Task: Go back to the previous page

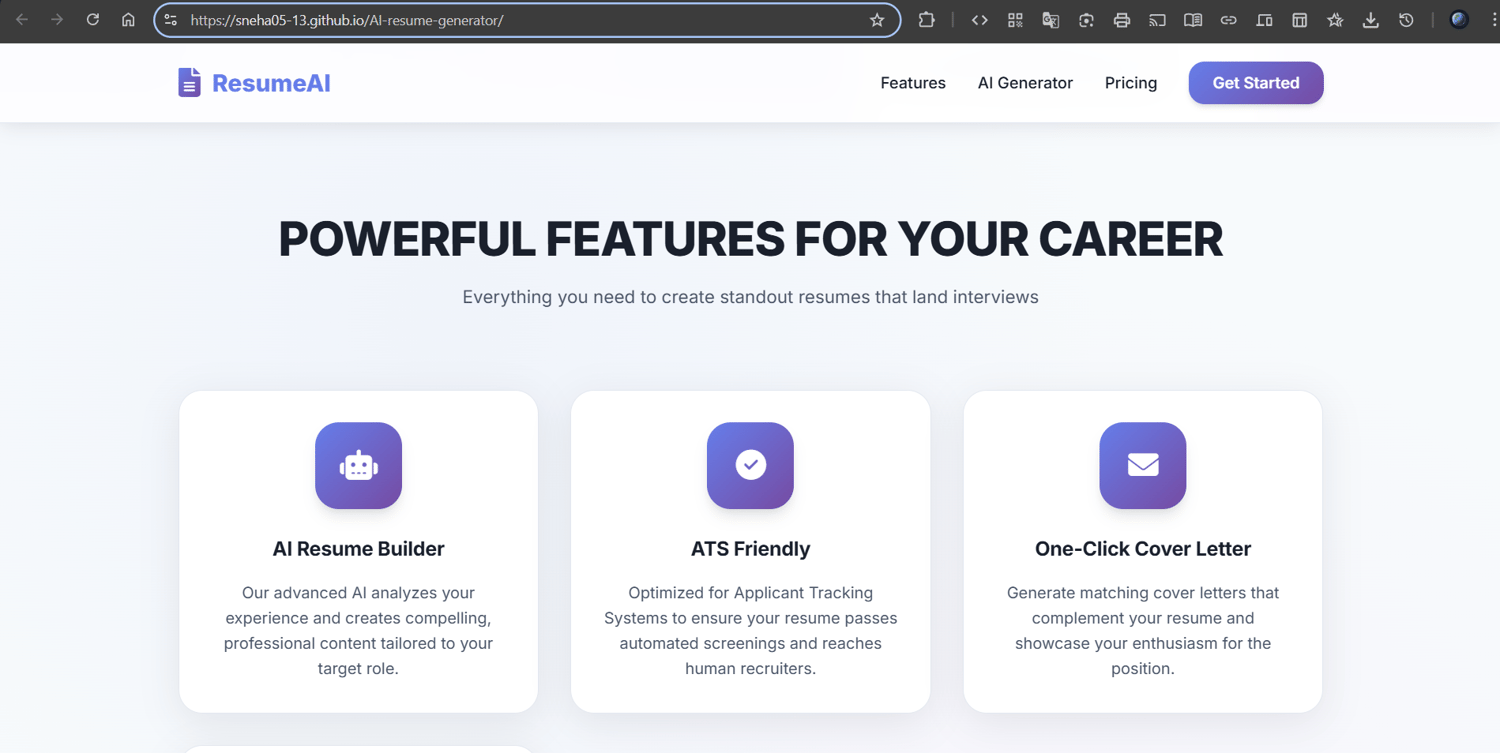Action: (22, 20)
